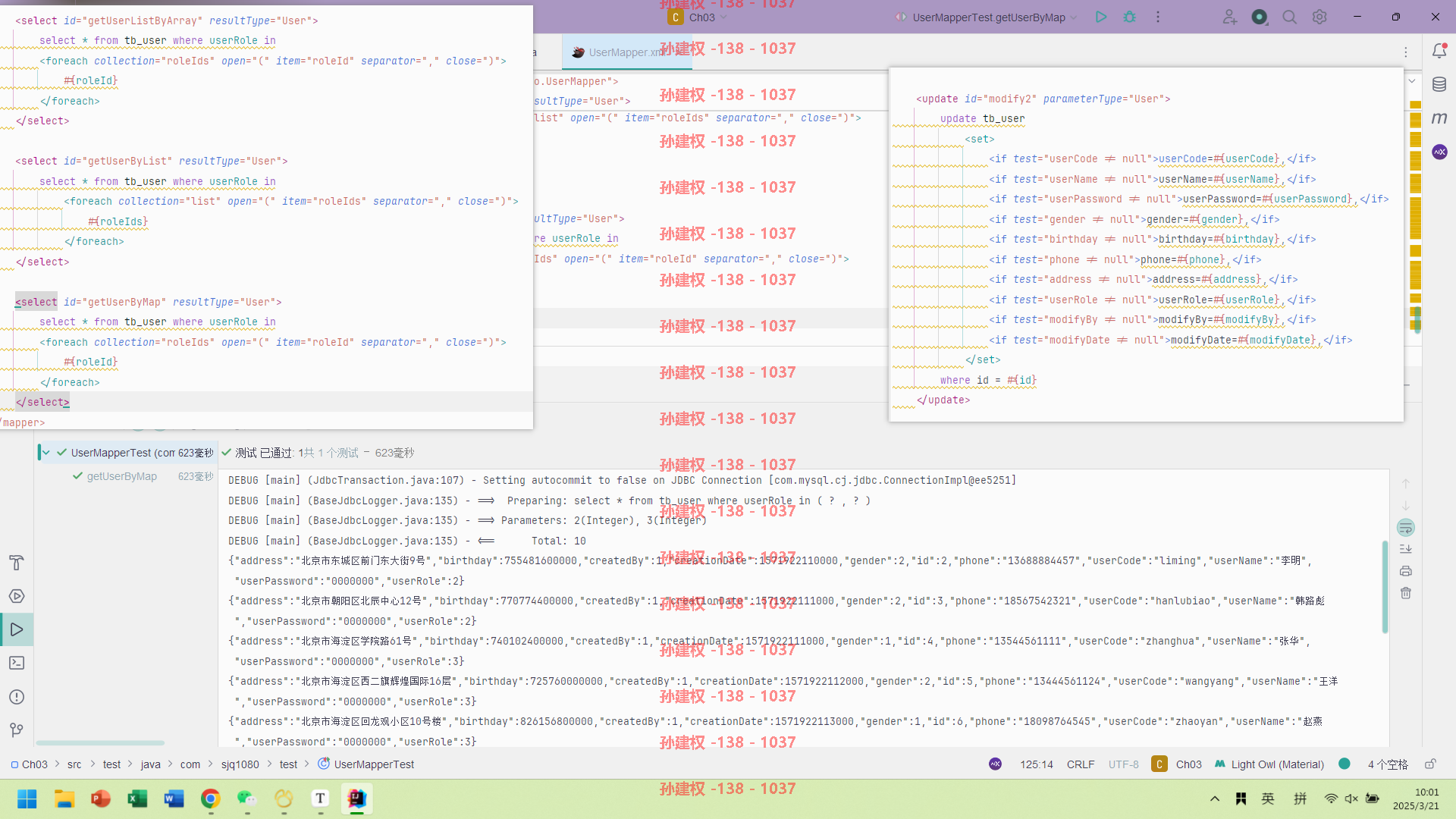This screenshot has height=819, width=1456.
Task: Open the Maven tool window
Action: point(1439,118)
